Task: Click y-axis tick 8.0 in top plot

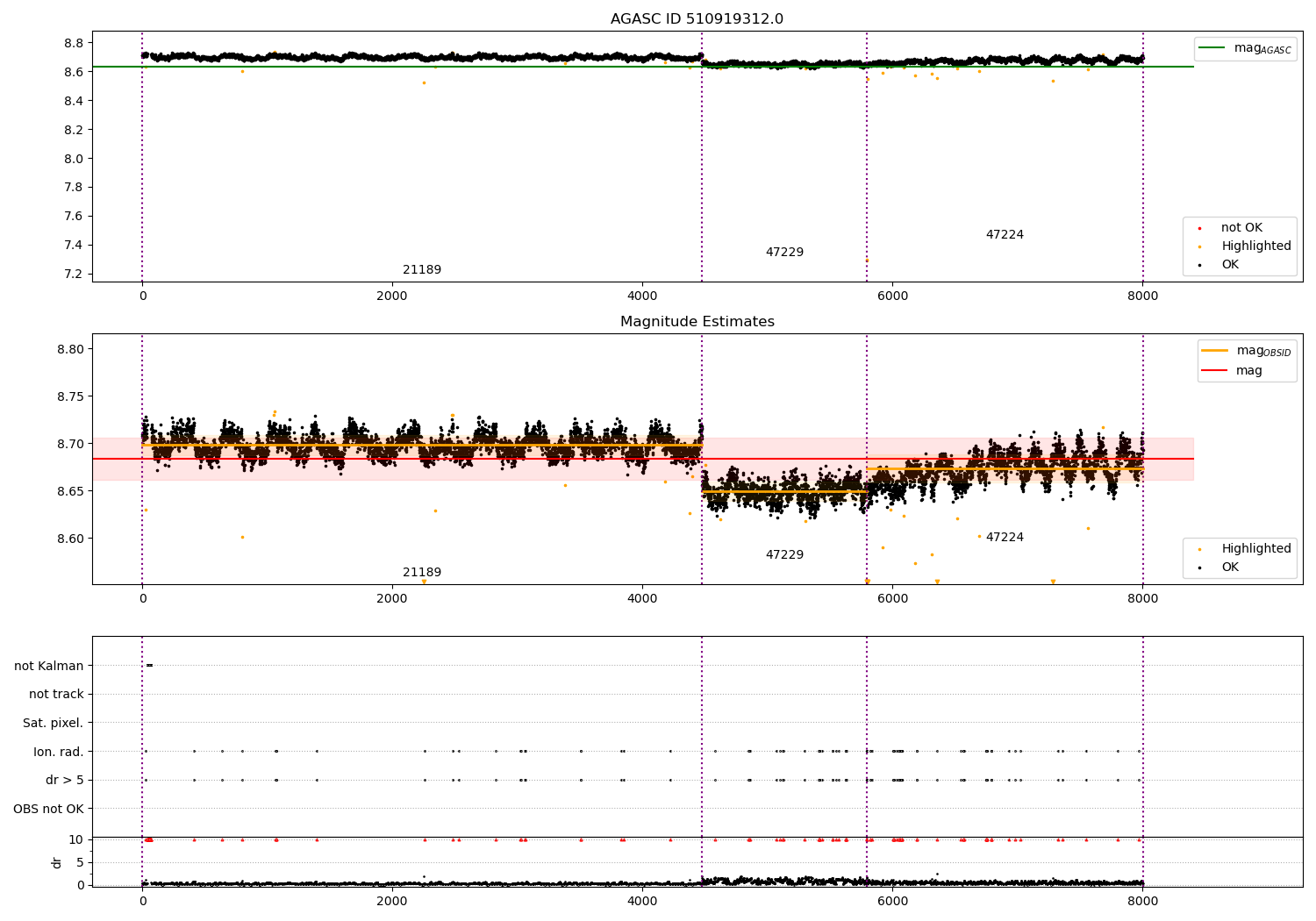Action: pyautogui.click(x=74, y=159)
